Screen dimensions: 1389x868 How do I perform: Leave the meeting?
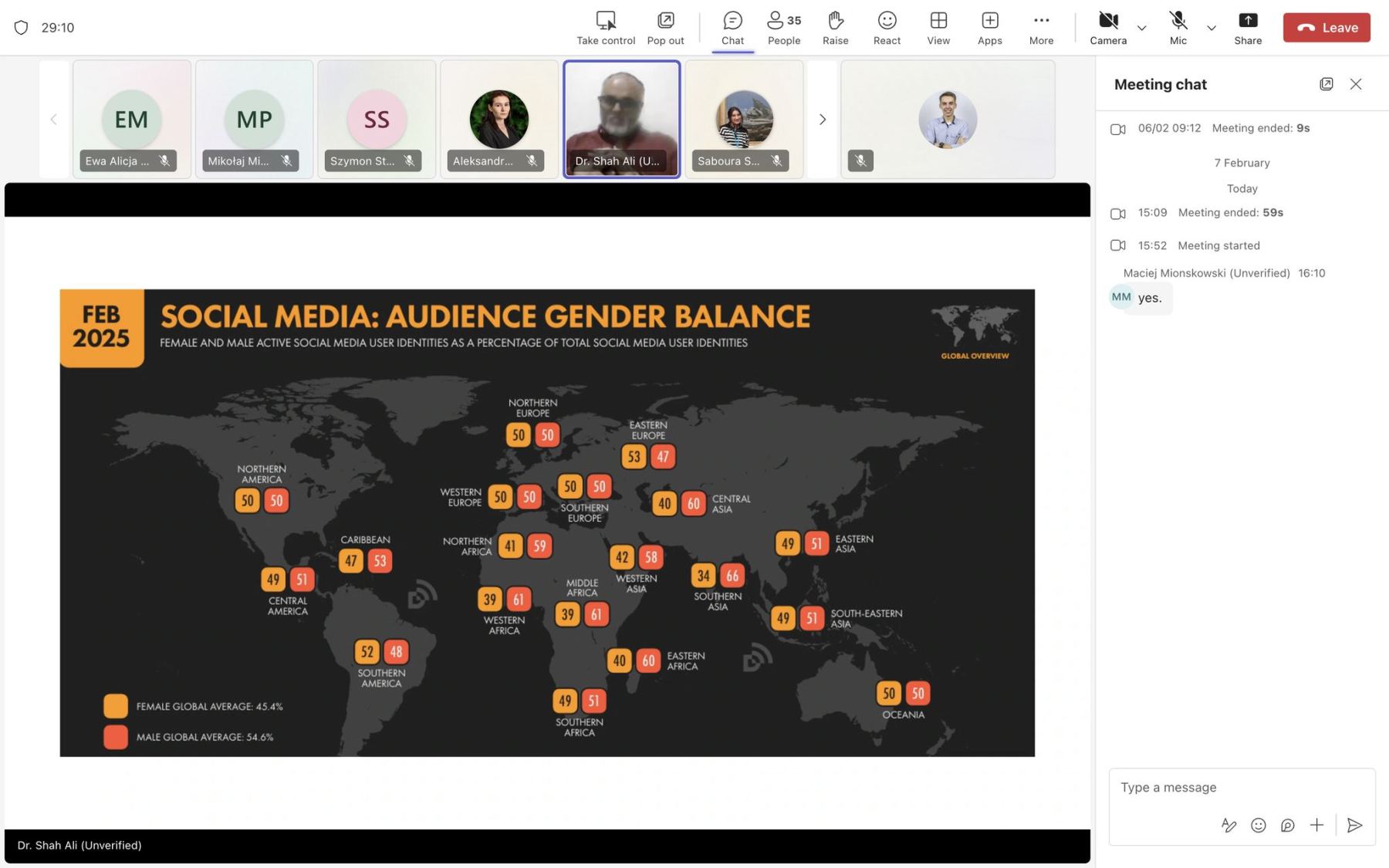pyautogui.click(x=1326, y=28)
